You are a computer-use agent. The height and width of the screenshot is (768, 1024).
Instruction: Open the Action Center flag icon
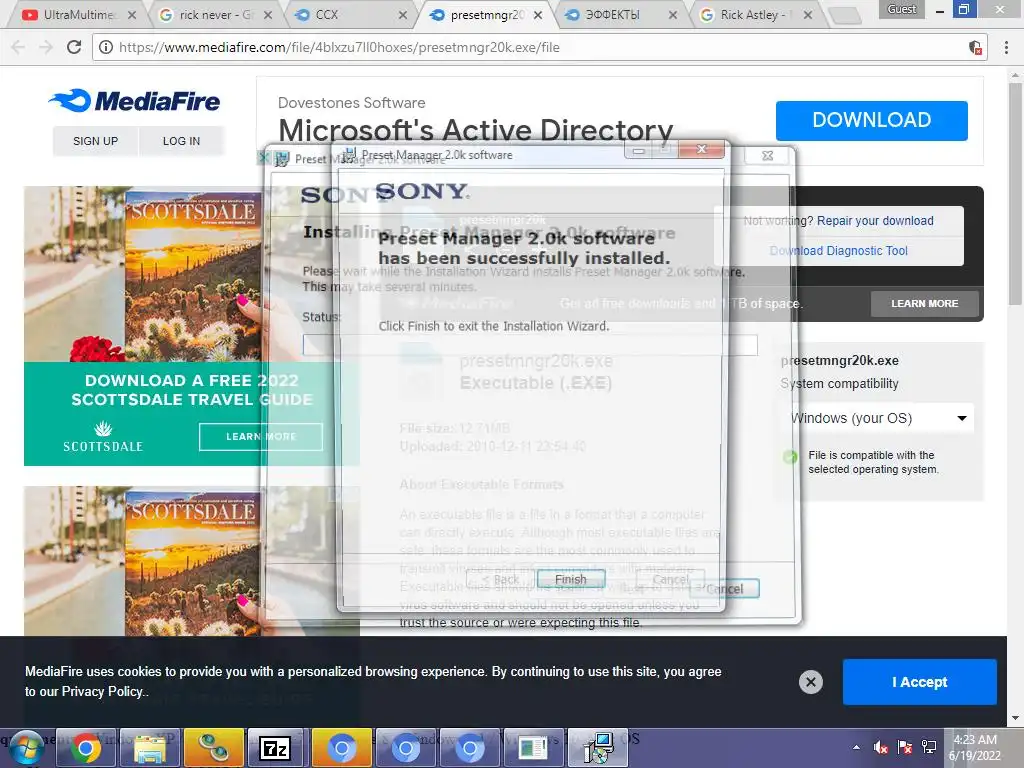(x=904, y=747)
